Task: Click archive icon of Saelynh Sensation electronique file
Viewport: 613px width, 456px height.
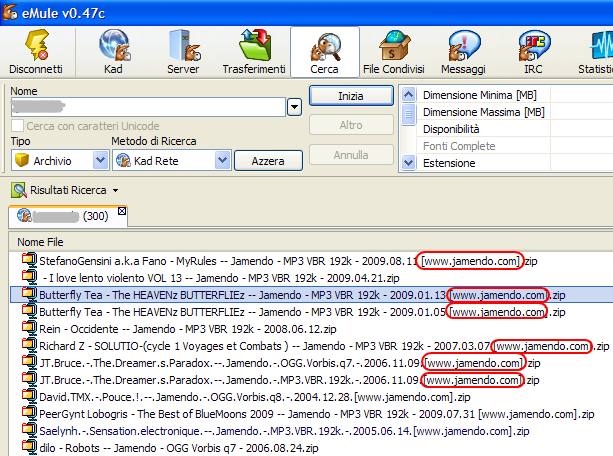Action: (29, 430)
